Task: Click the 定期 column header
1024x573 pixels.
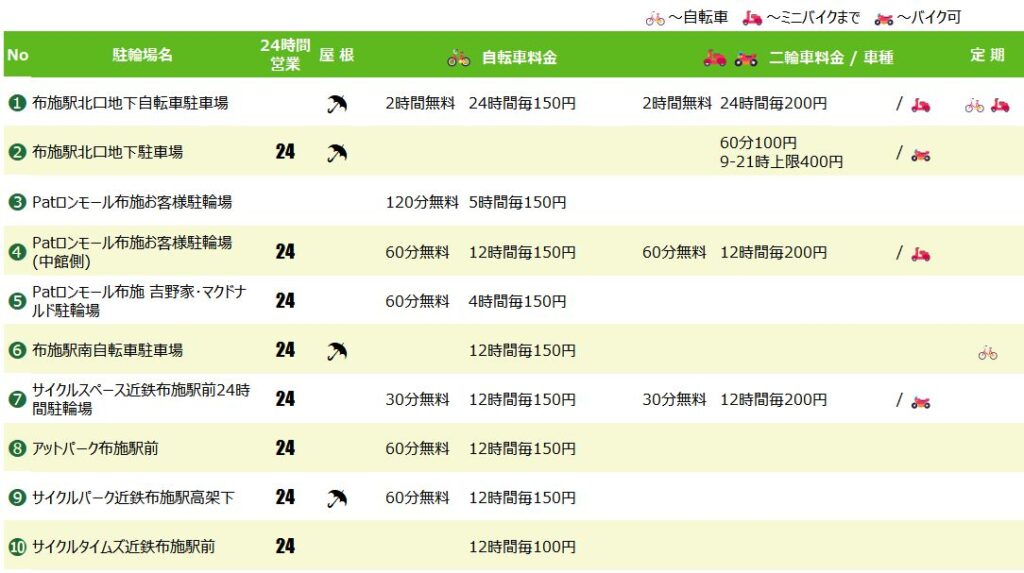Action: [987, 55]
